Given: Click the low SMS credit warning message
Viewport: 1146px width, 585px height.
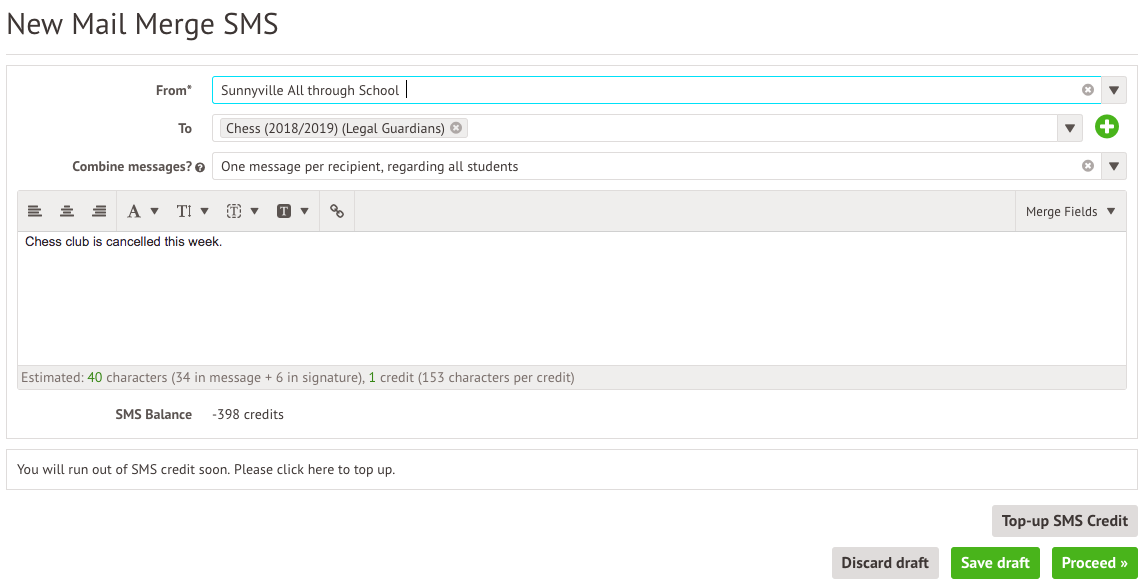Looking at the screenshot, I should [206, 469].
